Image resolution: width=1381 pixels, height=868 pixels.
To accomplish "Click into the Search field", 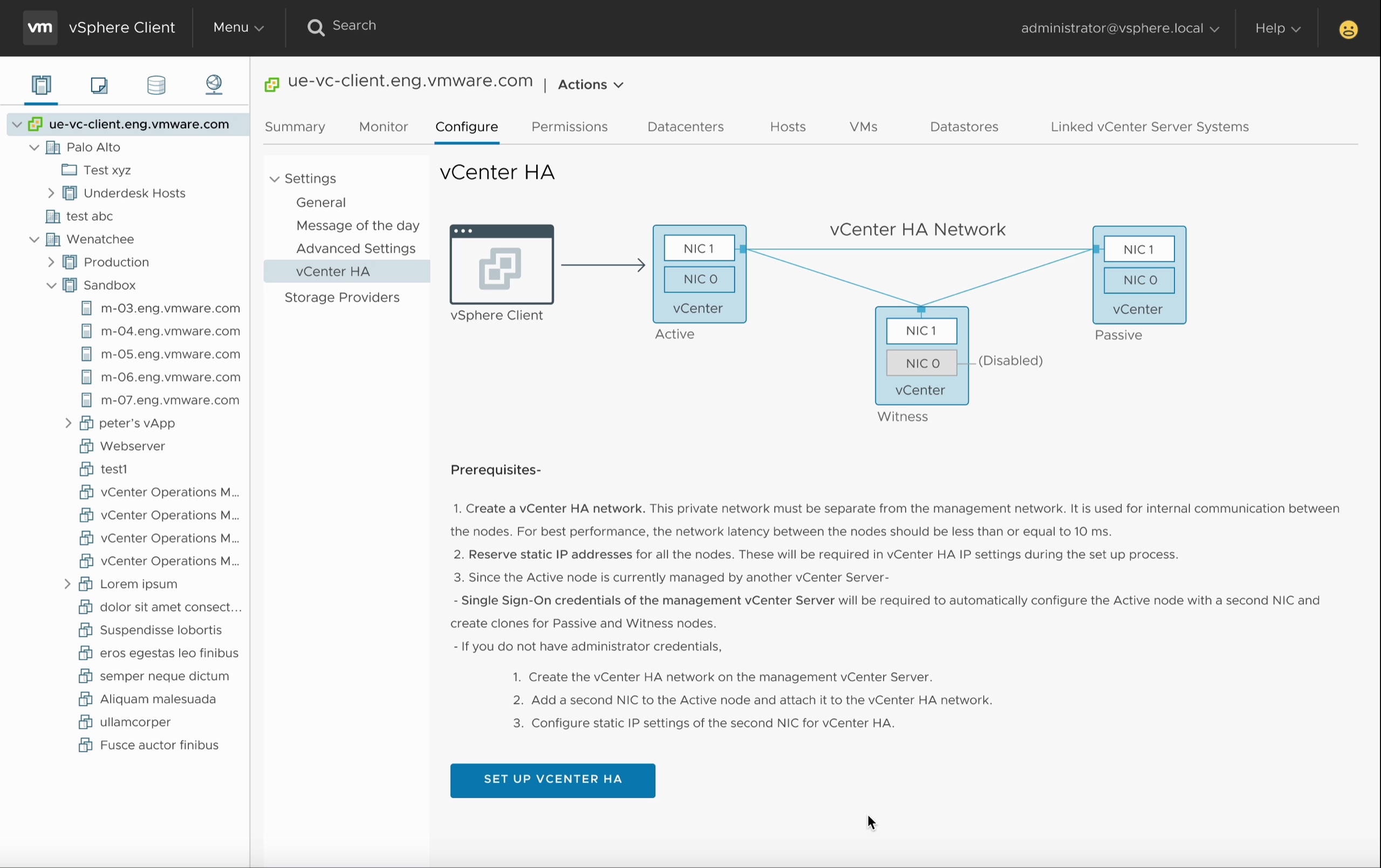I will pyautogui.click(x=355, y=26).
